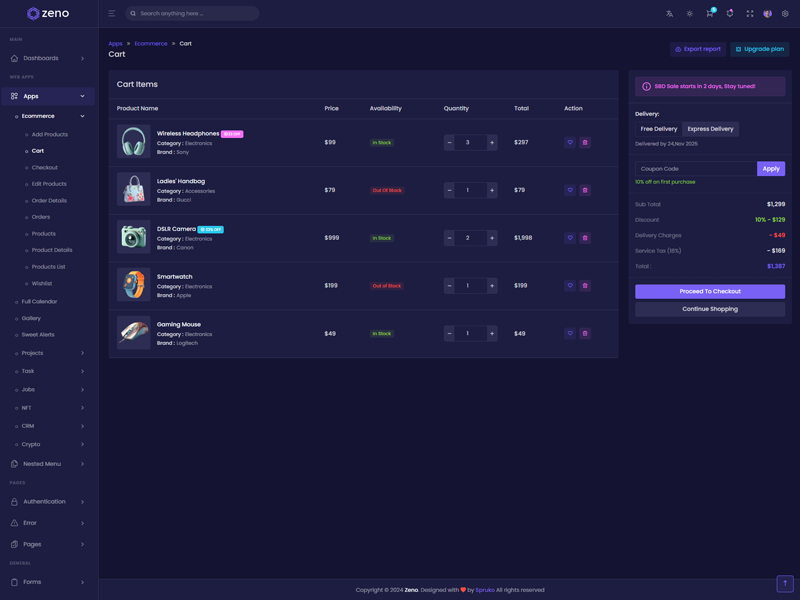Expand the Dashboards sidebar menu
800x600 pixels.
(48, 58)
